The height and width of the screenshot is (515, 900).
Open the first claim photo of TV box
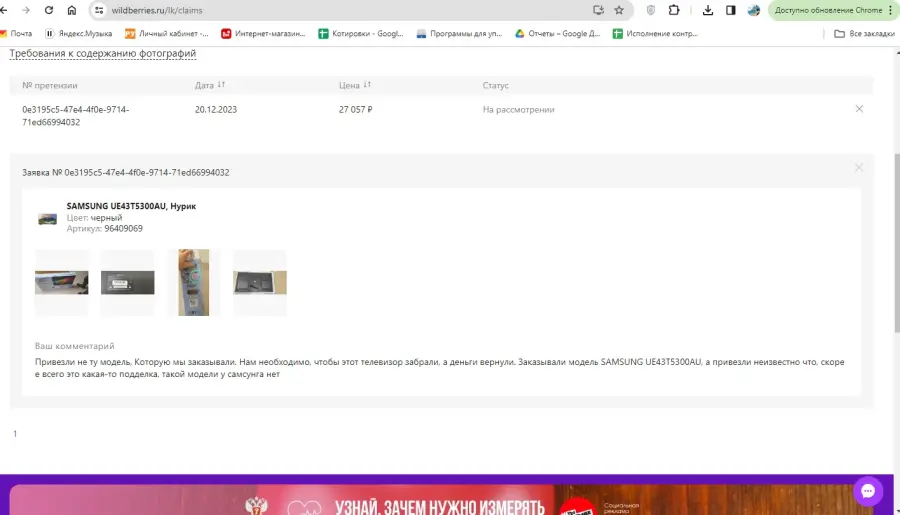pos(61,282)
